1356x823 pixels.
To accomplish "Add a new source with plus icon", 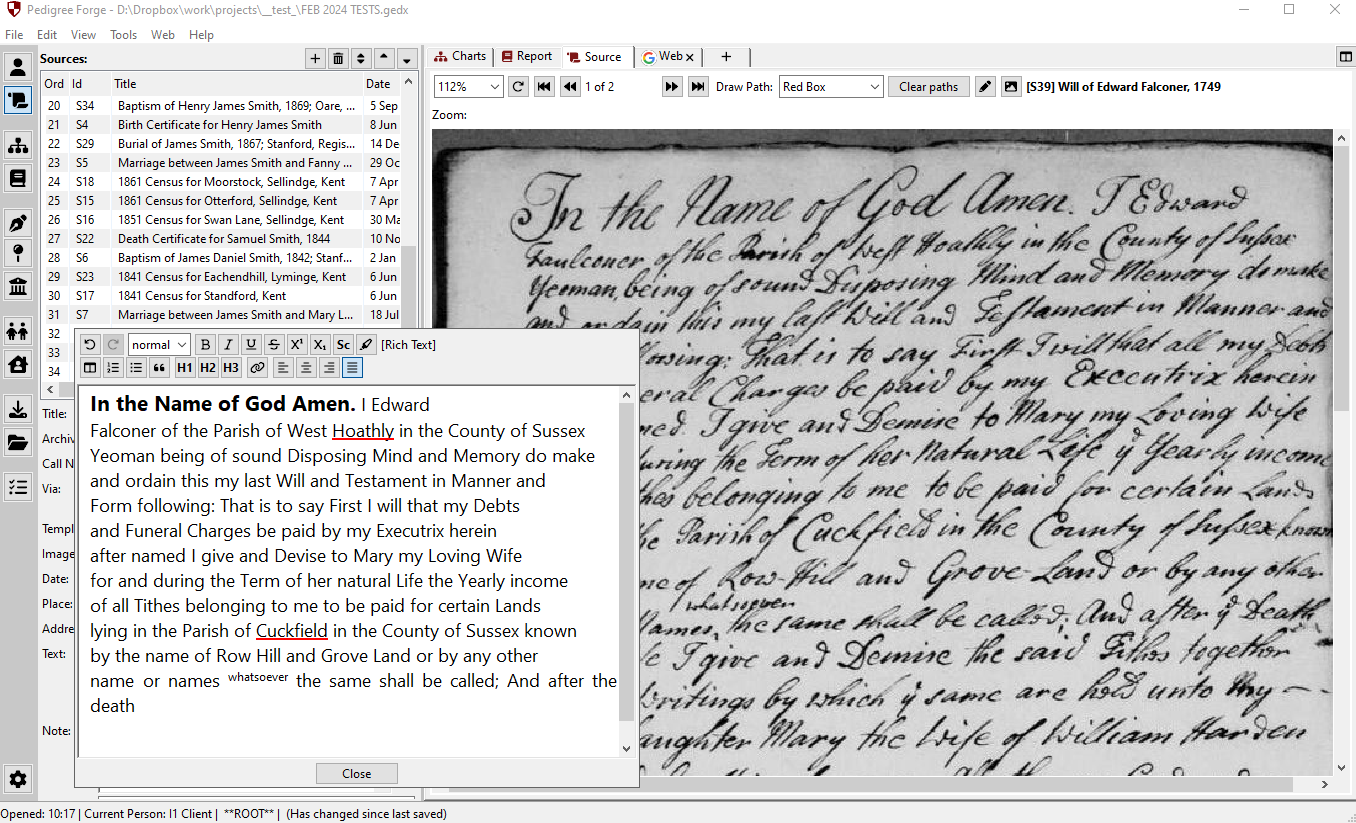I will click(x=315, y=59).
